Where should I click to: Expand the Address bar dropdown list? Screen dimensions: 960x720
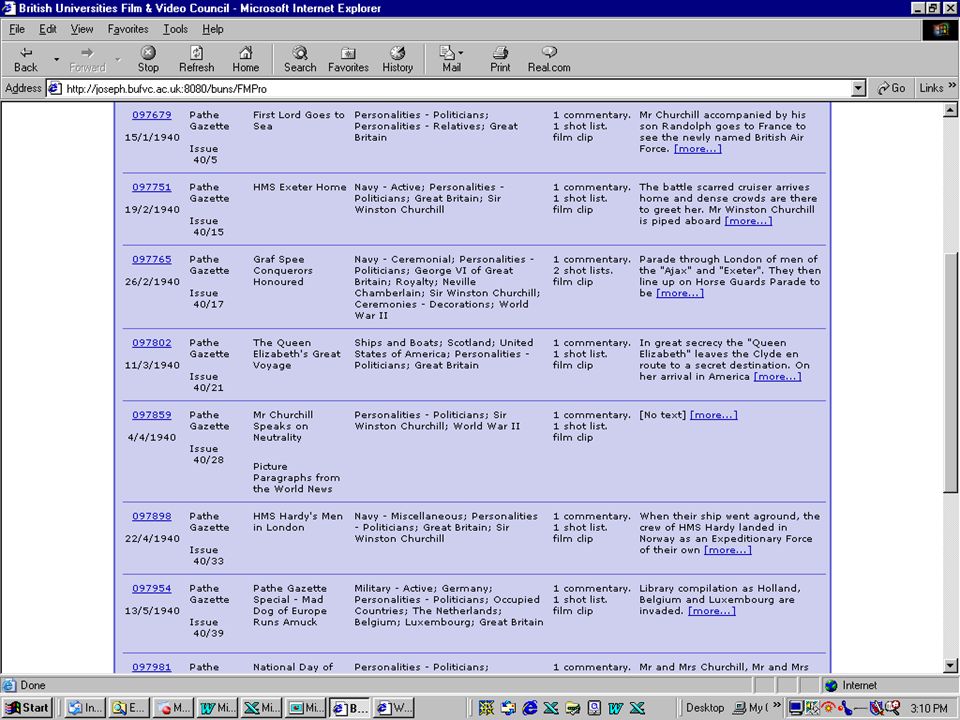858,89
